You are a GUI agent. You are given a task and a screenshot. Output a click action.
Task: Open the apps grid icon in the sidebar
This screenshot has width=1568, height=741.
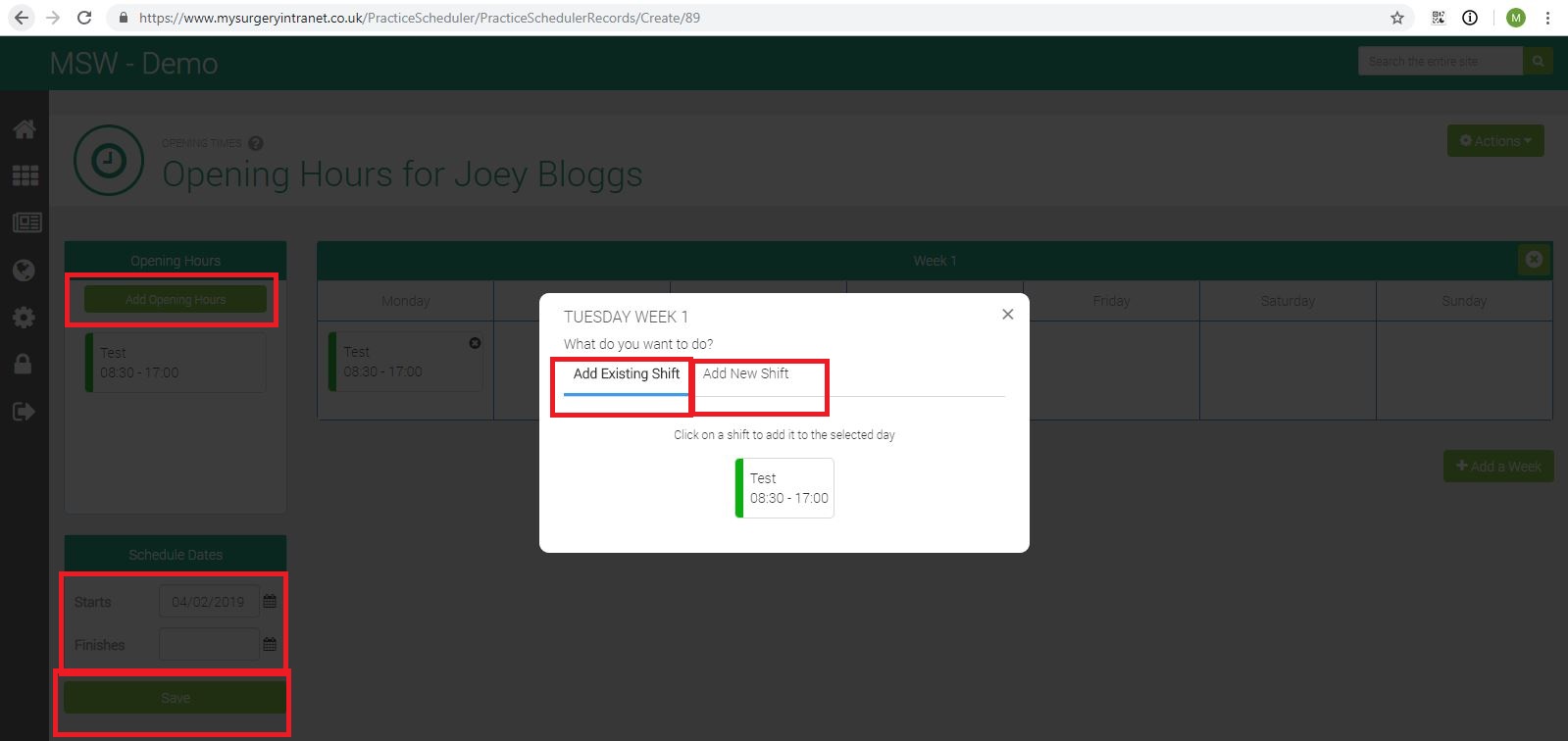[x=25, y=175]
